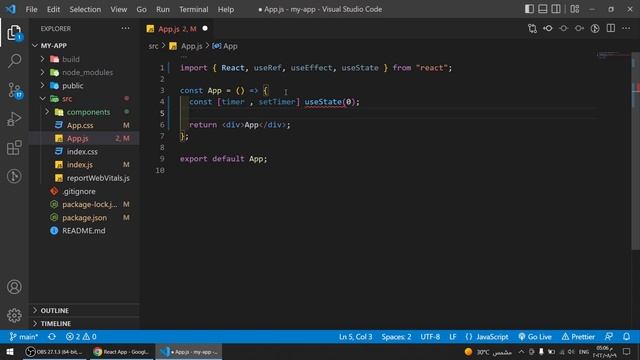Start server with Go Live

pyautogui.click(x=535, y=337)
